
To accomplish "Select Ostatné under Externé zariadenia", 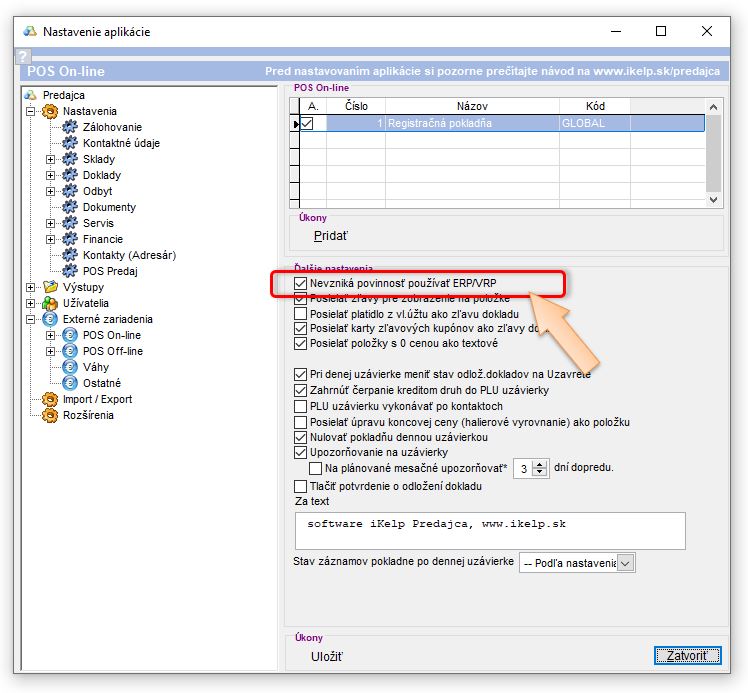I will (102, 383).
